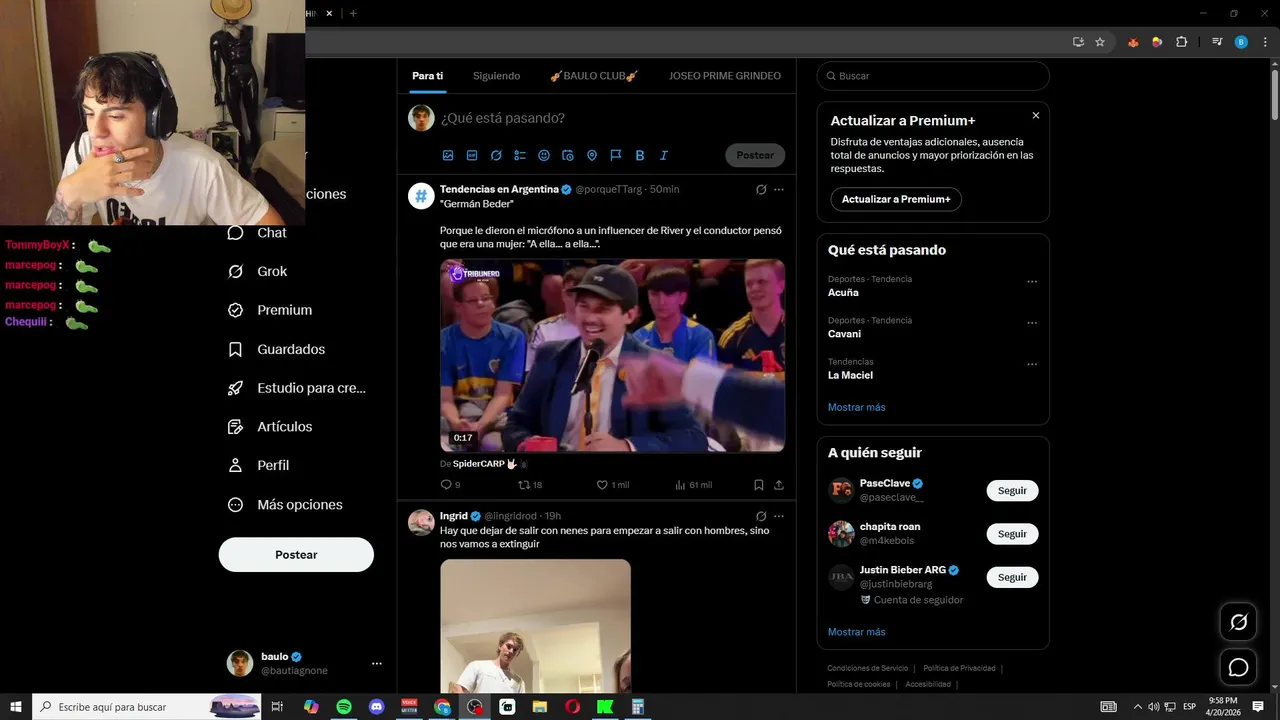Viewport: 1280px width, 720px height.
Task: Tag a location with the pin icon
Action: click(x=592, y=155)
